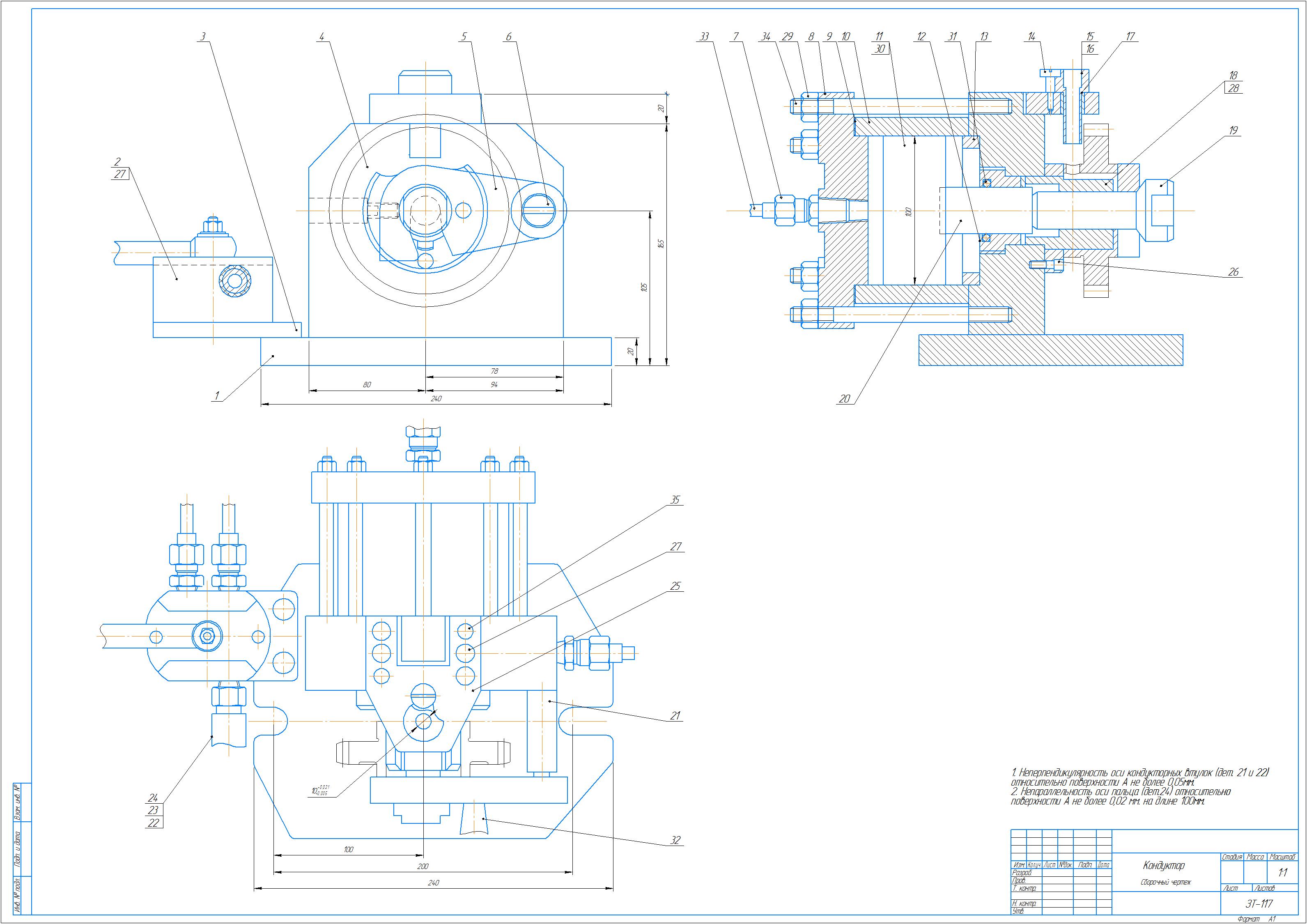The height and width of the screenshot is (924, 1307).
Task: Select part callout number 35
Action: point(675,500)
